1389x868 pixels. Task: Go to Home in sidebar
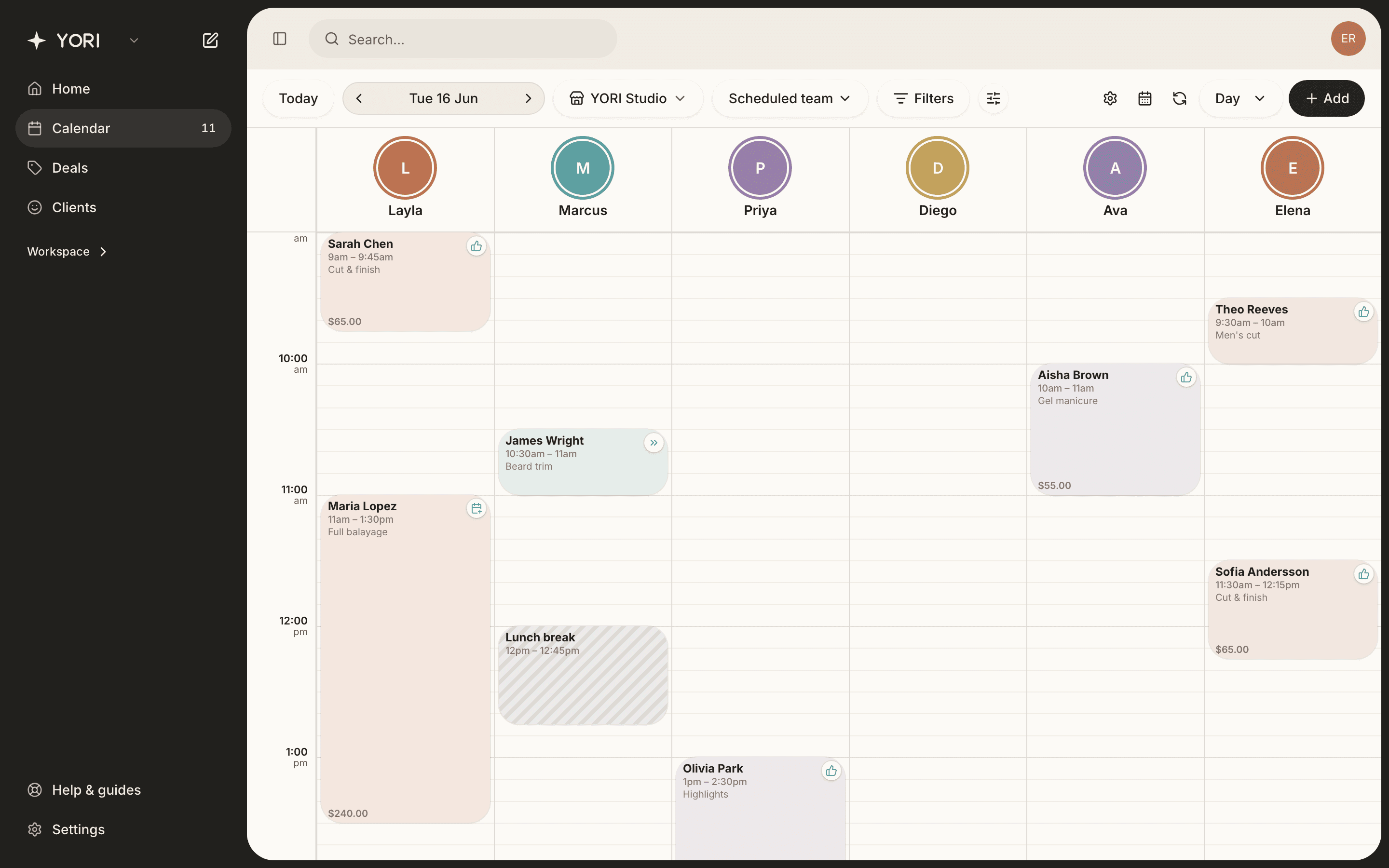click(x=123, y=89)
